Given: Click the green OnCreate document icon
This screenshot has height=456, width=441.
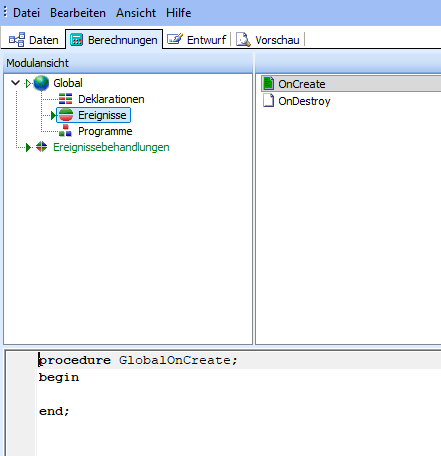Looking at the screenshot, I should tap(268, 84).
